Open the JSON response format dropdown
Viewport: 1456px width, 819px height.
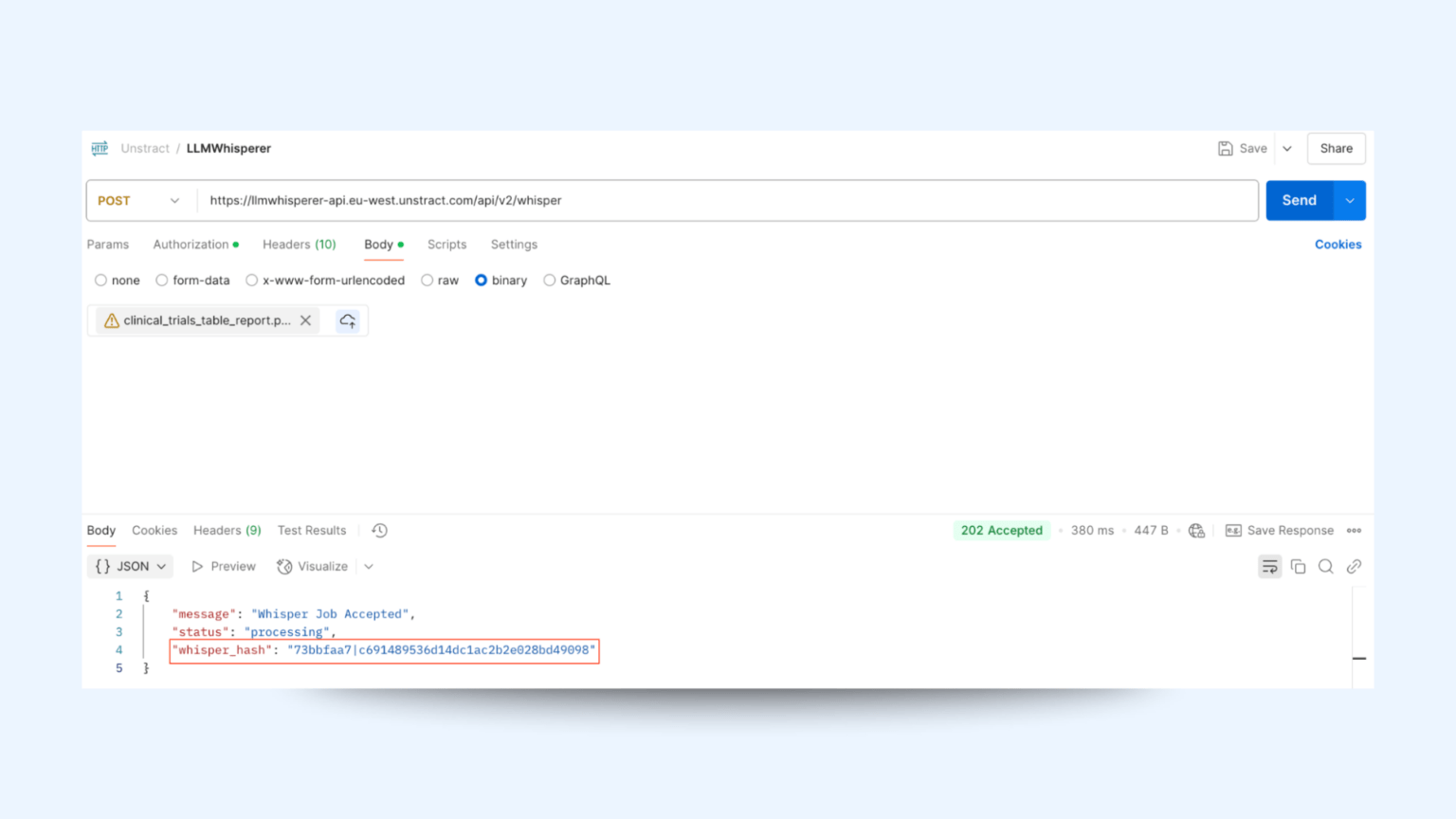130,566
